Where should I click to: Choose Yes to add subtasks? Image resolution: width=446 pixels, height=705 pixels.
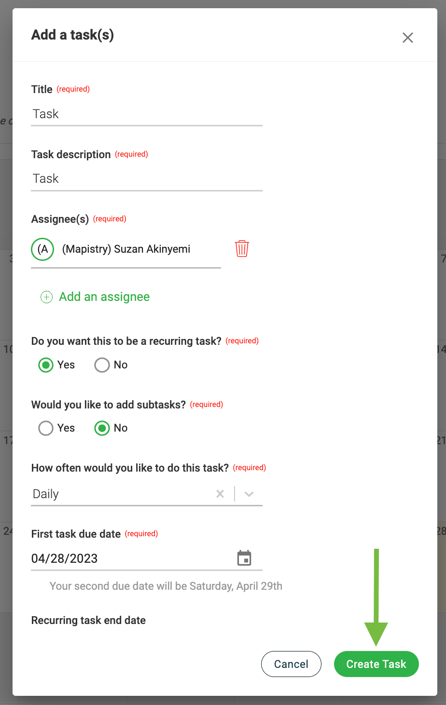pos(45,428)
